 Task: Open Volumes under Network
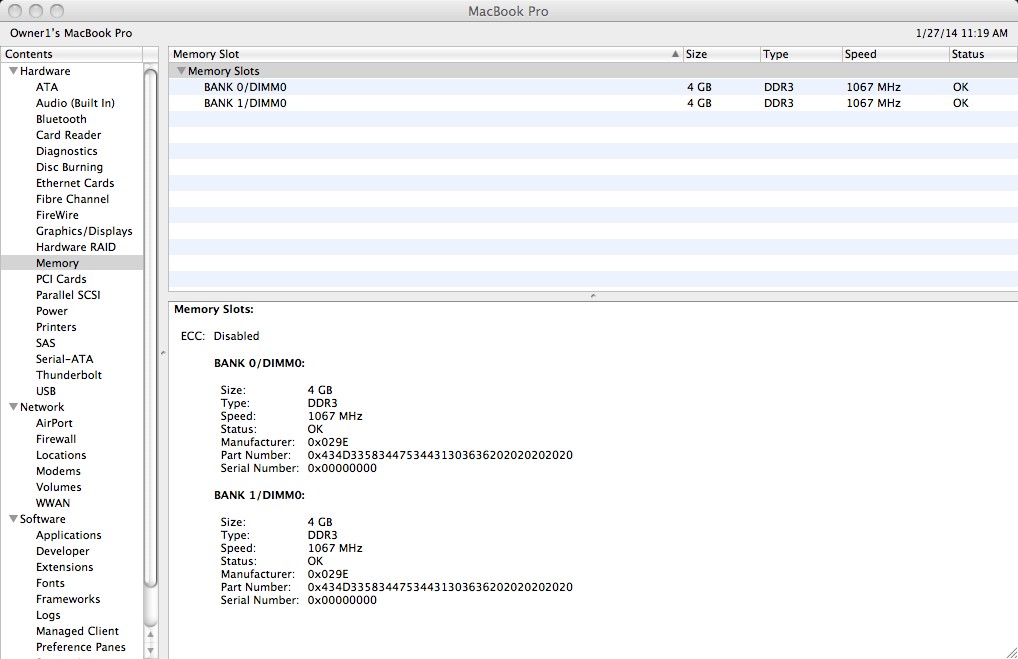pyautogui.click(x=58, y=487)
